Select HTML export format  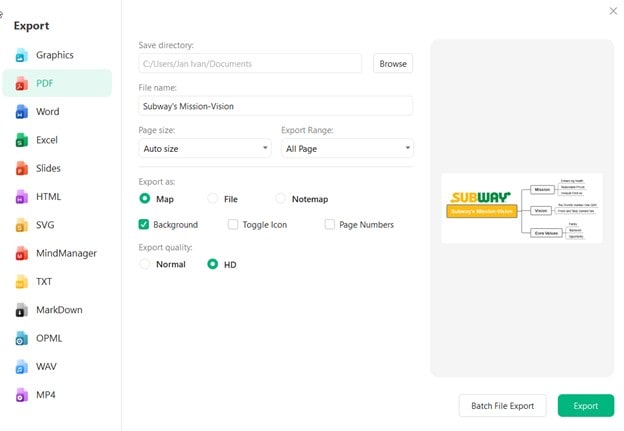coord(57,197)
